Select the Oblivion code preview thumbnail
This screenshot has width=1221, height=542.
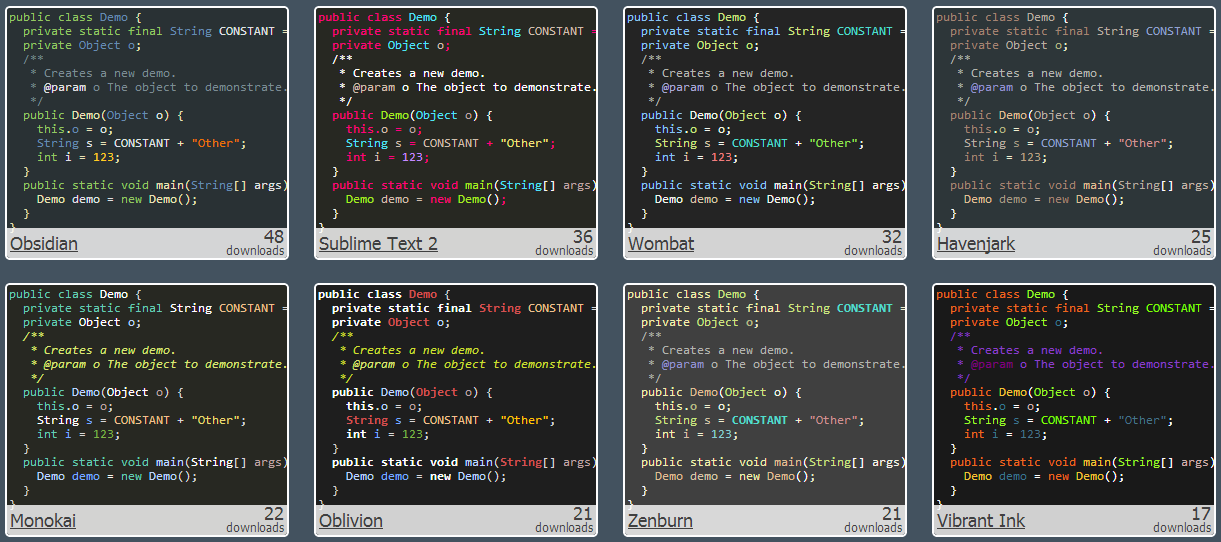click(456, 395)
